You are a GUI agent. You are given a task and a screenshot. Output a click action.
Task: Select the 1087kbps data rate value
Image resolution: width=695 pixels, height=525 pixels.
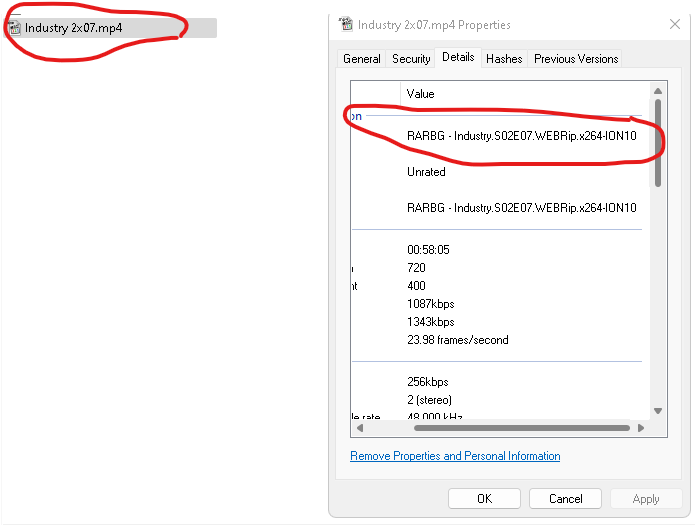click(430, 304)
